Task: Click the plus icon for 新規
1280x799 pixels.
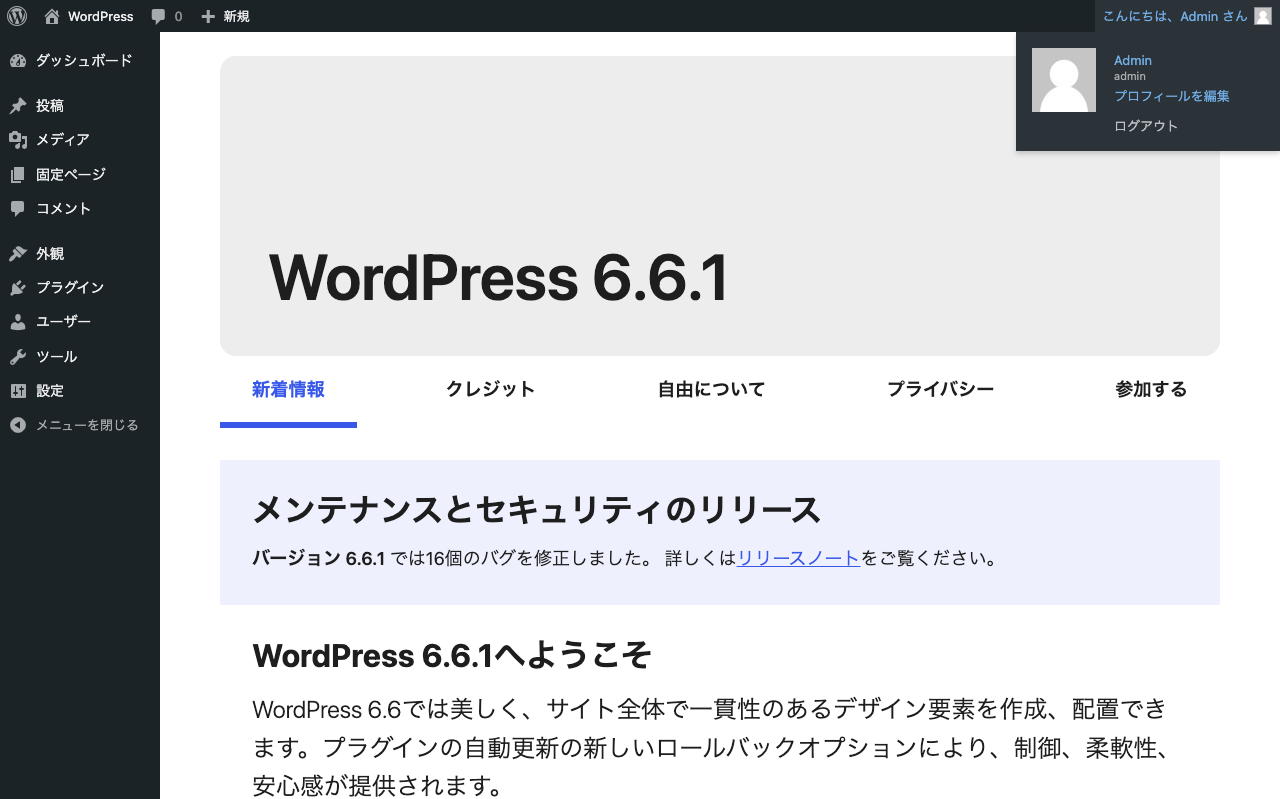Action: click(208, 16)
